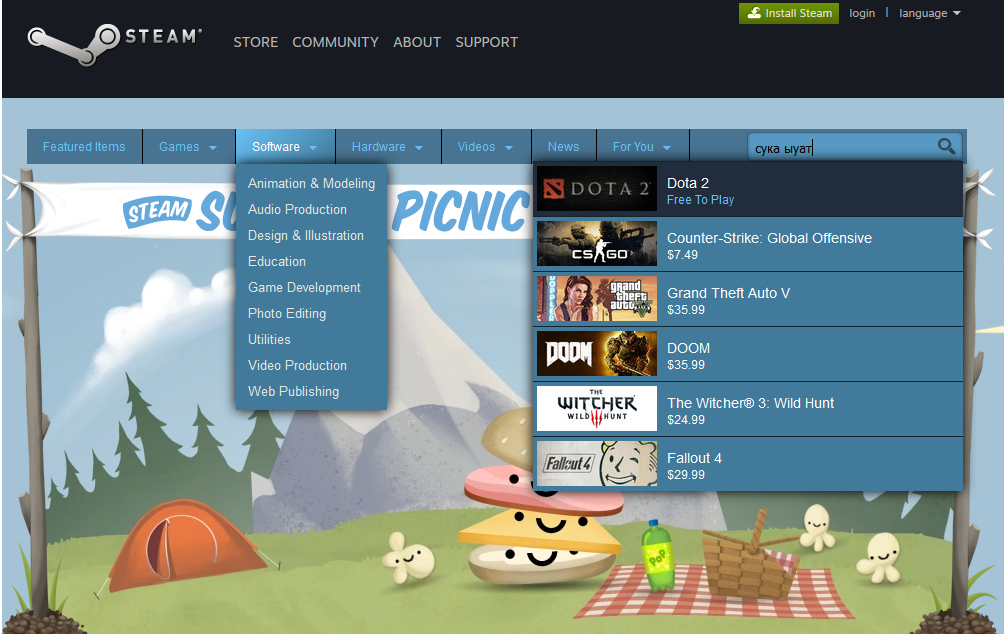The height and width of the screenshot is (634, 1005).
Task: Click Counter-Strike: Global Offensive result title
Action: pos(769,238)
